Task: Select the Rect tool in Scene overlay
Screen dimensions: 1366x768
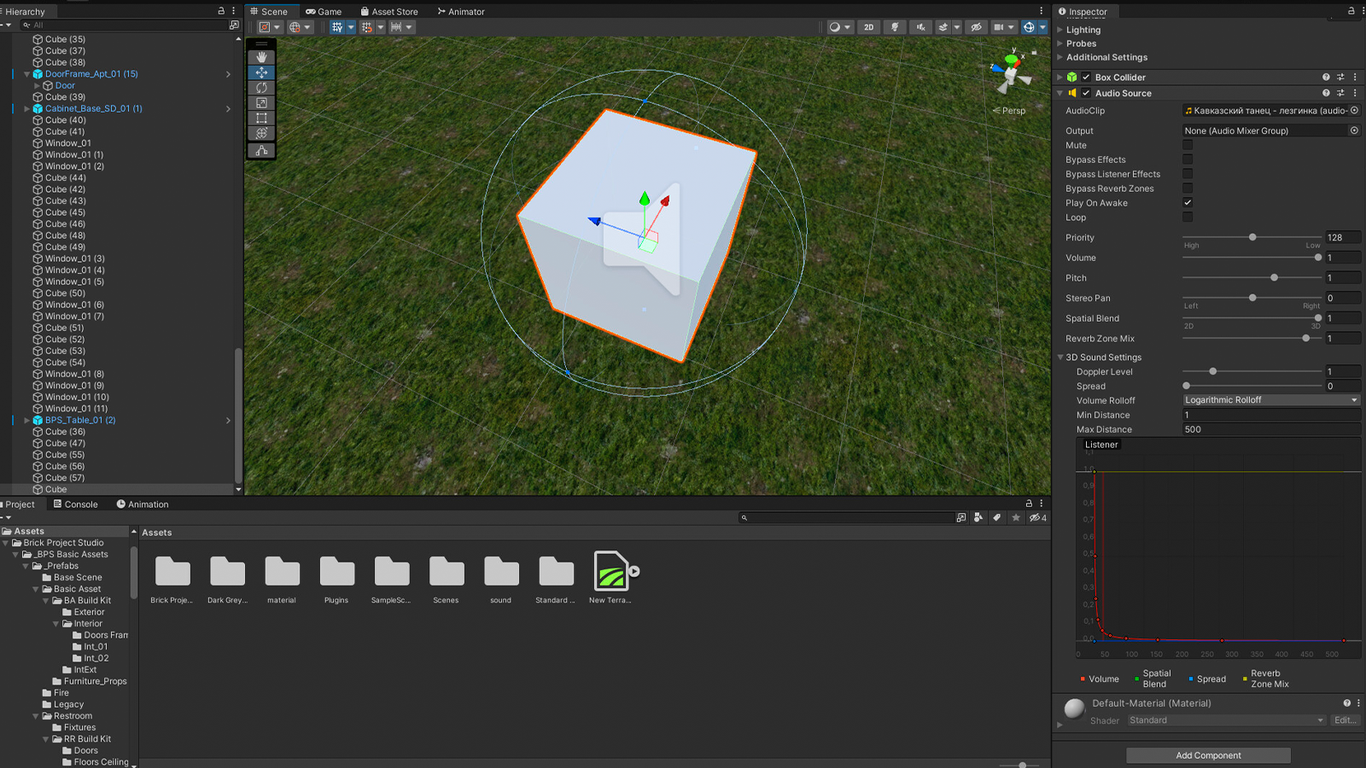Action: [261, 118]
